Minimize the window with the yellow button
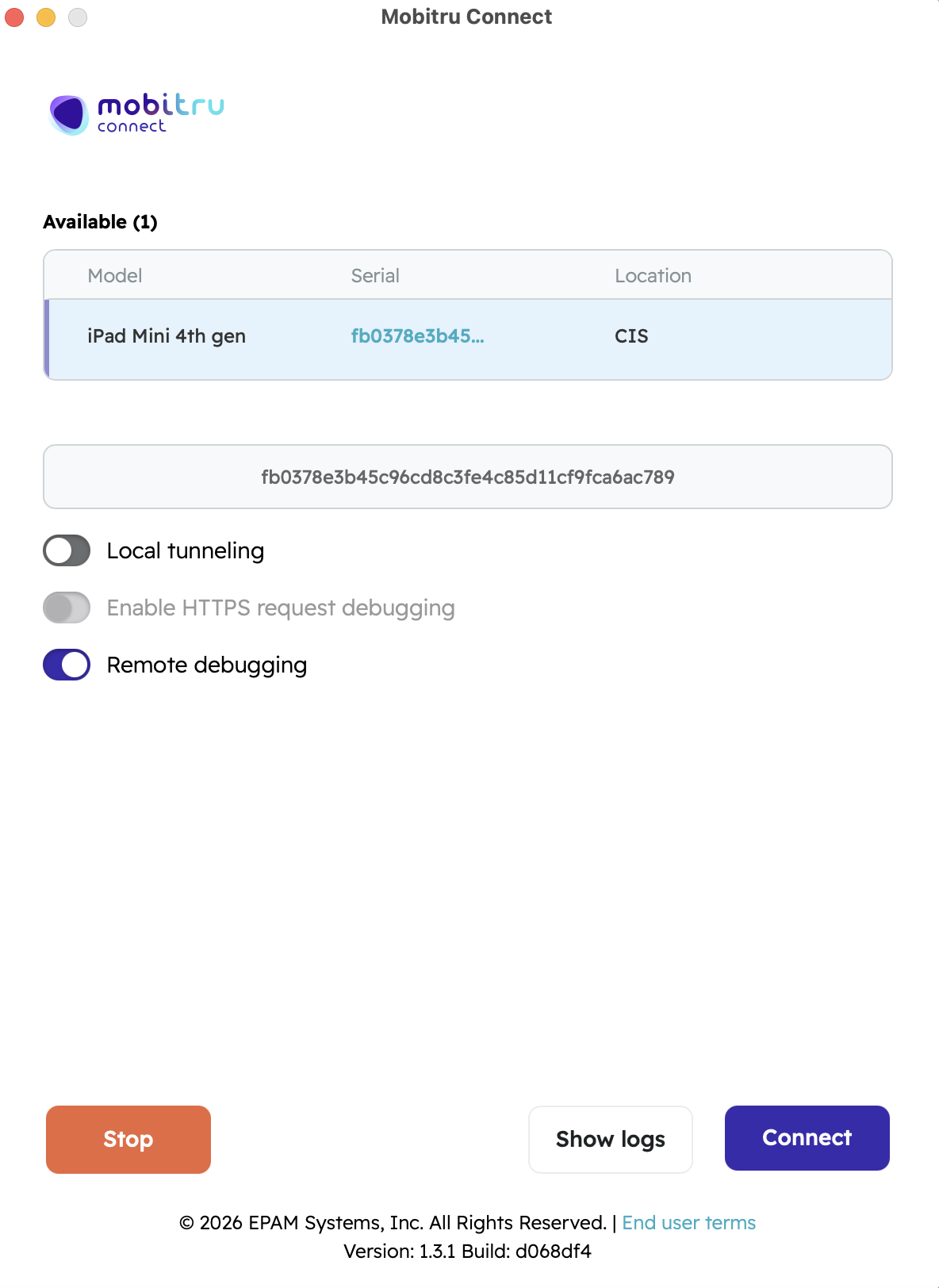The height and width of the screenshot is (1288, 939). [x=46, y=17]
